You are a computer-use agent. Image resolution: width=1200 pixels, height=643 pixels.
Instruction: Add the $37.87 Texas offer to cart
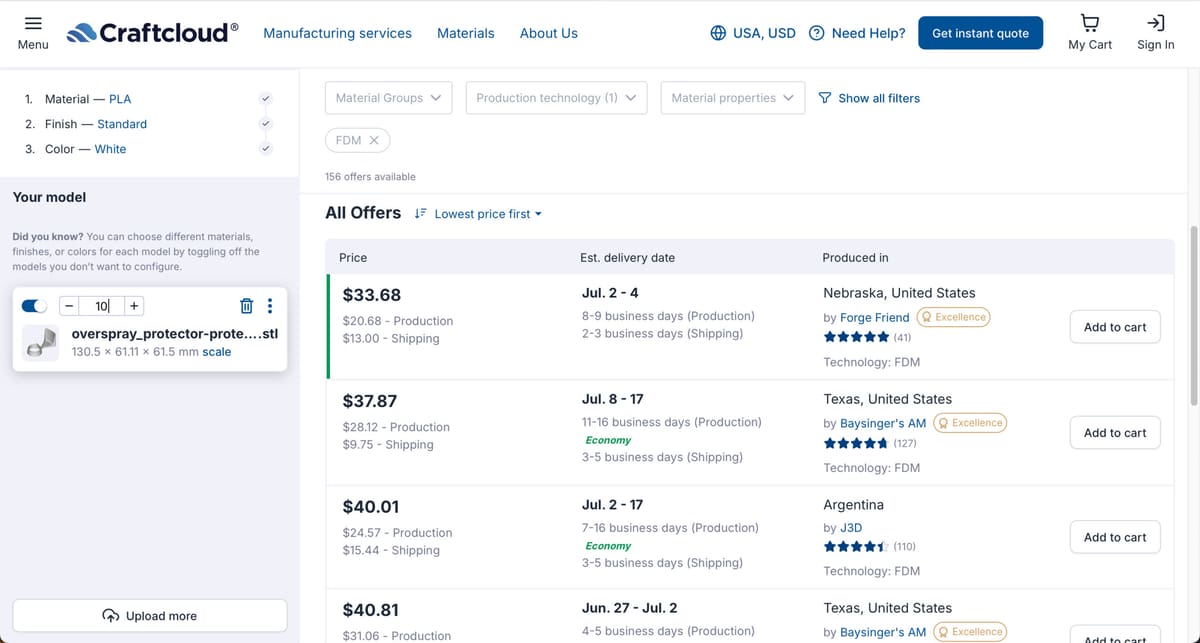coord(1115,433)
